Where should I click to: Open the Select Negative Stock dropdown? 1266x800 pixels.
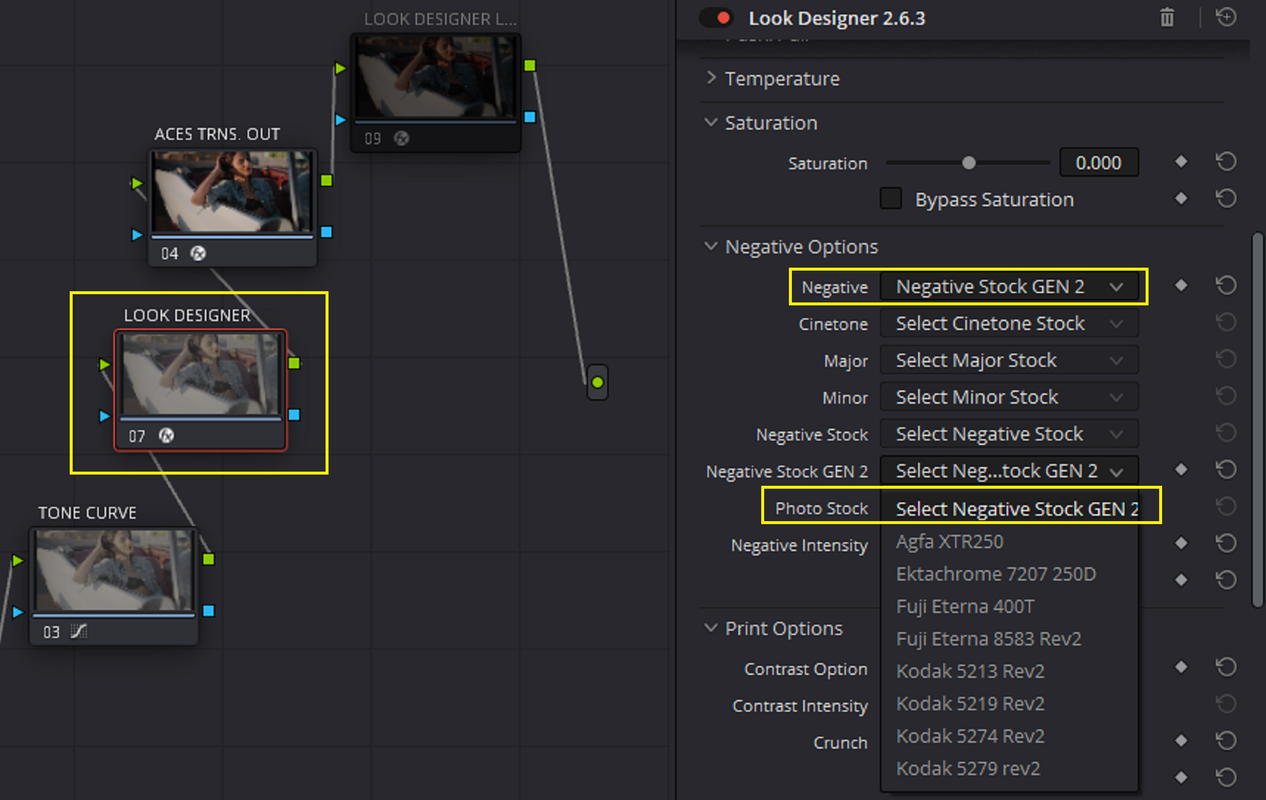(1009, 434)
